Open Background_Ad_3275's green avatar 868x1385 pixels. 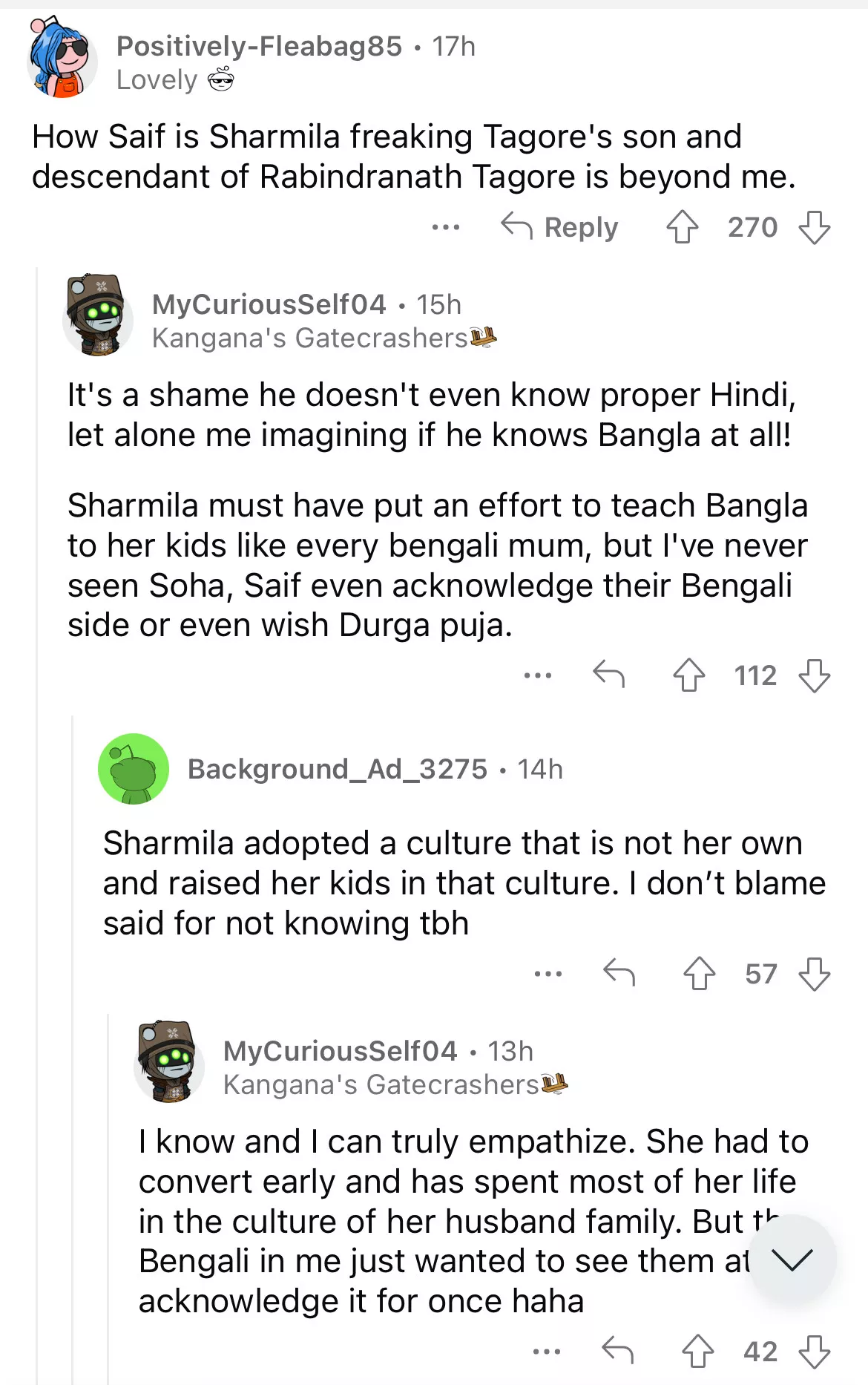[x=134, y=769]
